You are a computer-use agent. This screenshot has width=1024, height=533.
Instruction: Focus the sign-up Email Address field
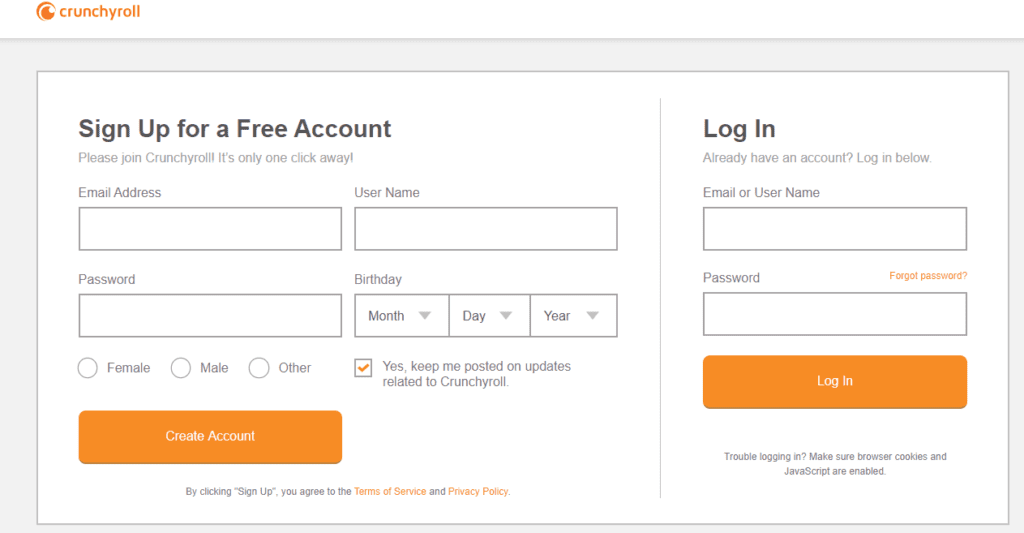click(x=210, y=229)
